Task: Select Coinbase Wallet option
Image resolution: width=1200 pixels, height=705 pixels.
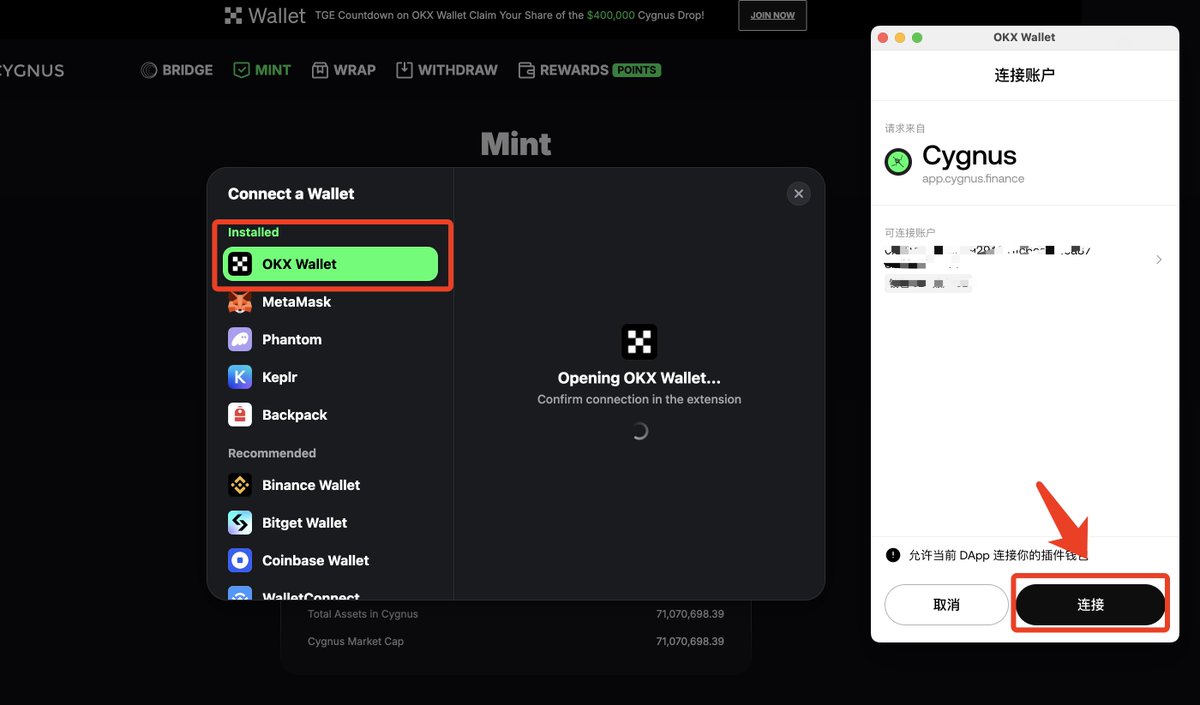Action: click(330, 561)
